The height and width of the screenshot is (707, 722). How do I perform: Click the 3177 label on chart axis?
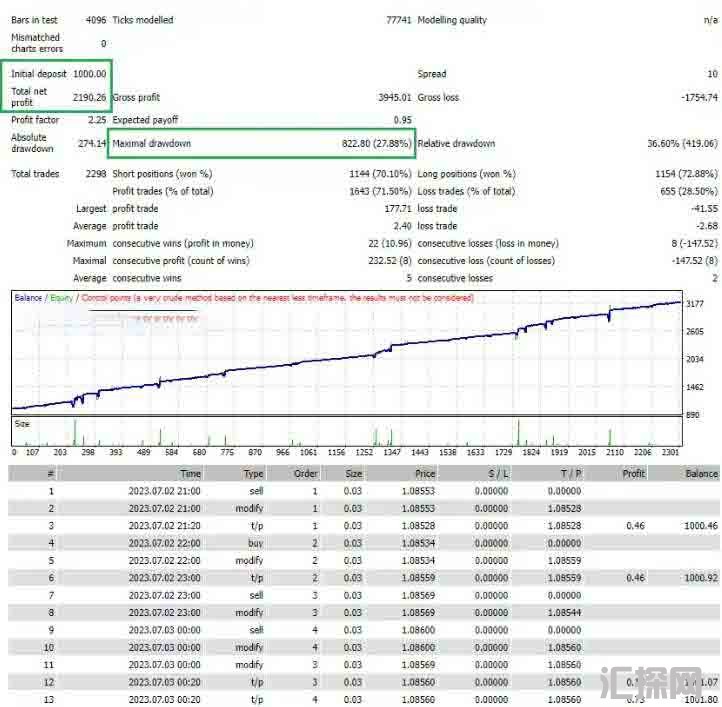pos(697,304)
